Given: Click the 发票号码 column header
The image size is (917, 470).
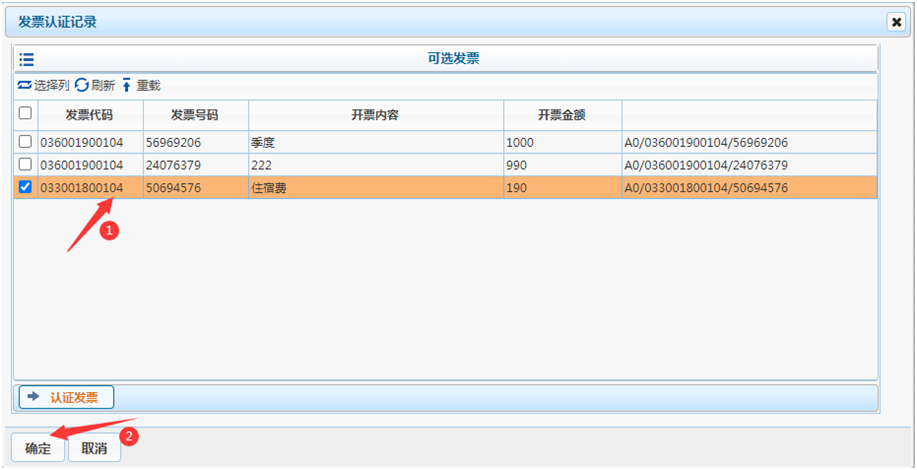Looking at the screenshot, I should click(195, 114).
